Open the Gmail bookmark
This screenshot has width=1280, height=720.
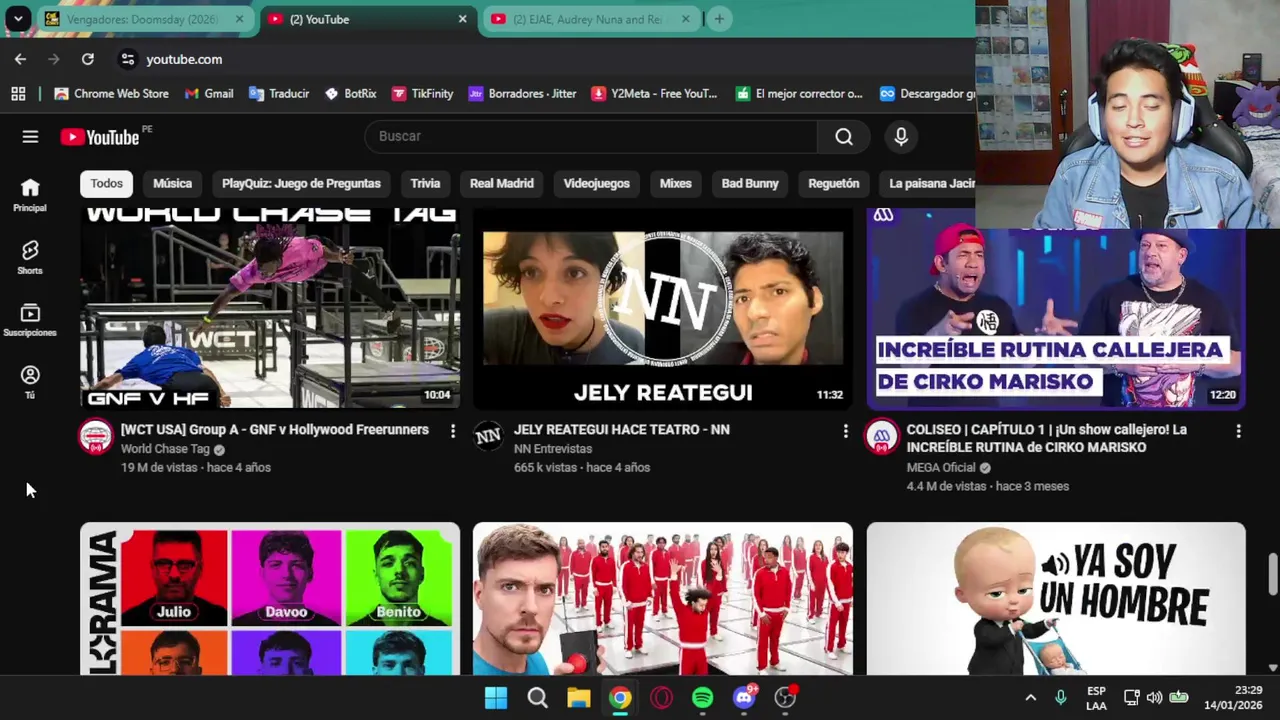tap(209, 93)
